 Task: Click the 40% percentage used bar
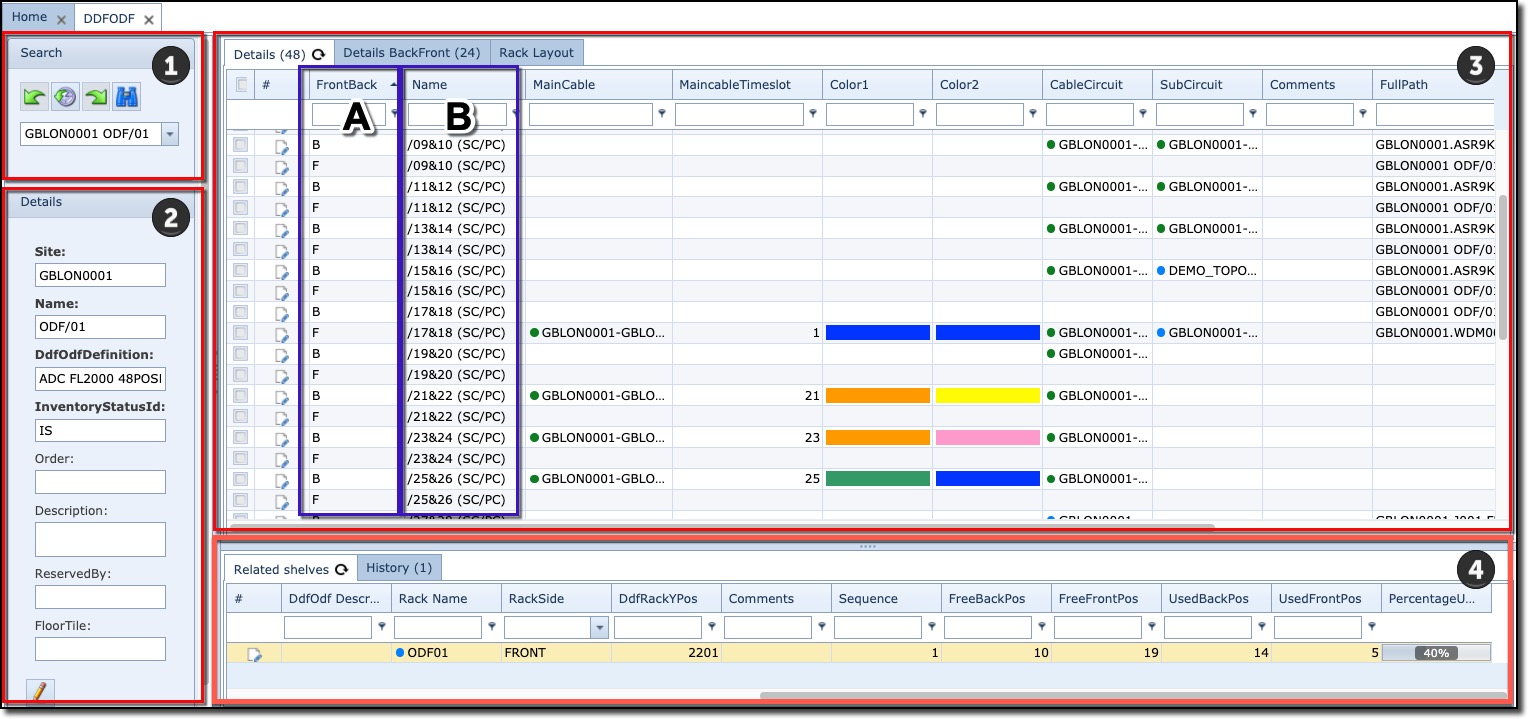point(1436,653)
